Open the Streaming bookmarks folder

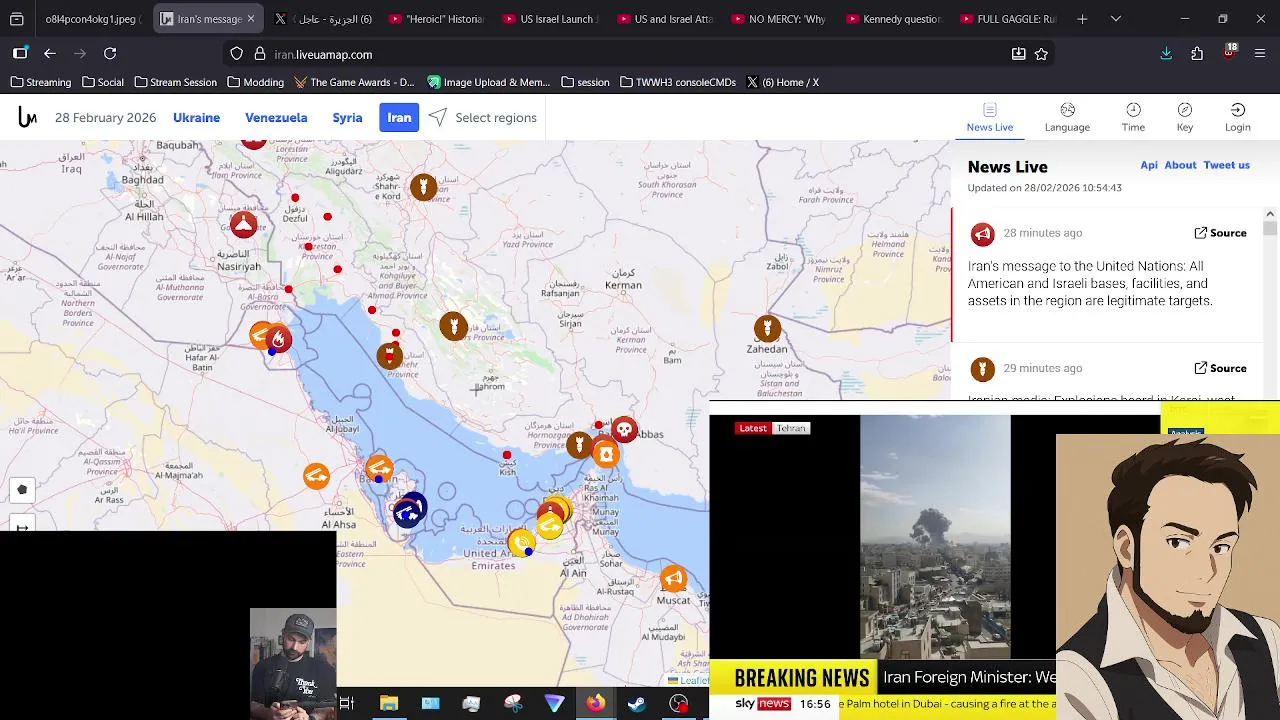(x=41, y=82)
